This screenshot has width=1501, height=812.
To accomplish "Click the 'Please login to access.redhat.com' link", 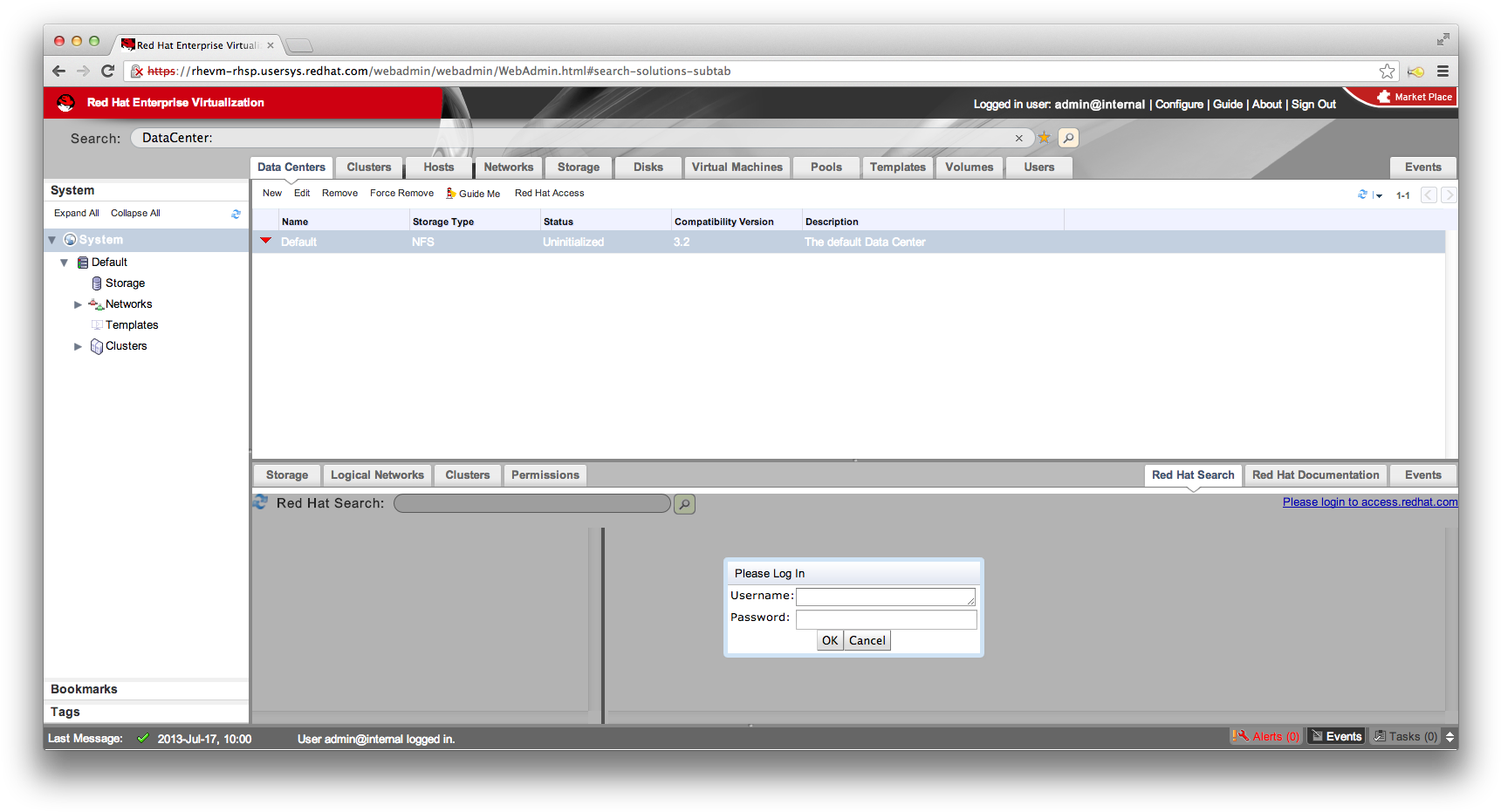I will click(1370, 502).
